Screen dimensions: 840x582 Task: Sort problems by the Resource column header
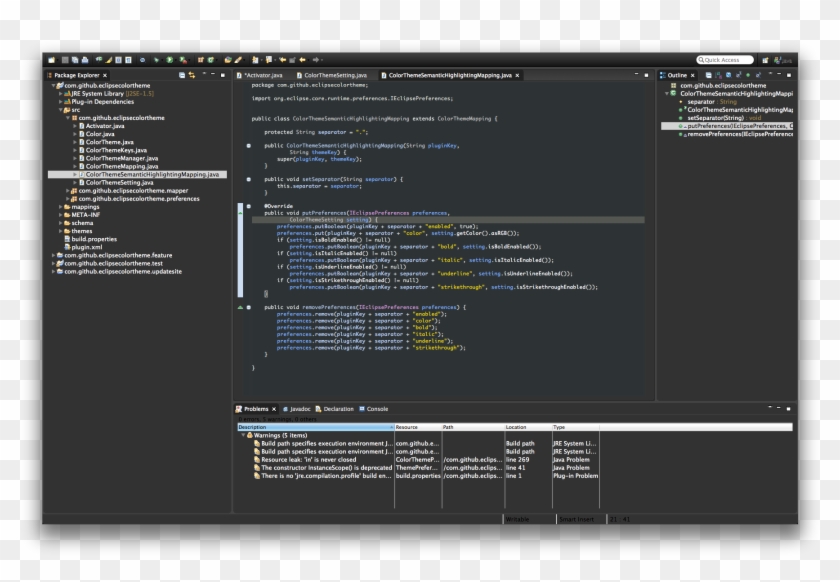point(416,427)
